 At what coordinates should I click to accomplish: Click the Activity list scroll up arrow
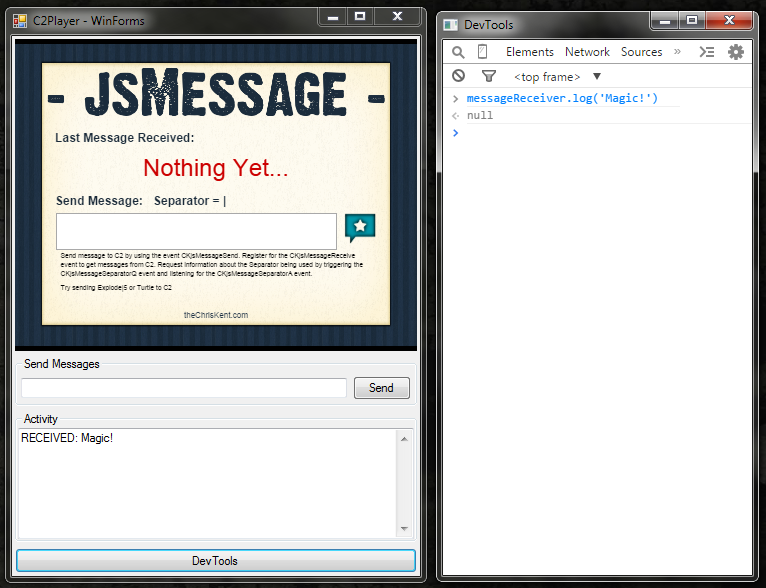click(x=404, y=439)
